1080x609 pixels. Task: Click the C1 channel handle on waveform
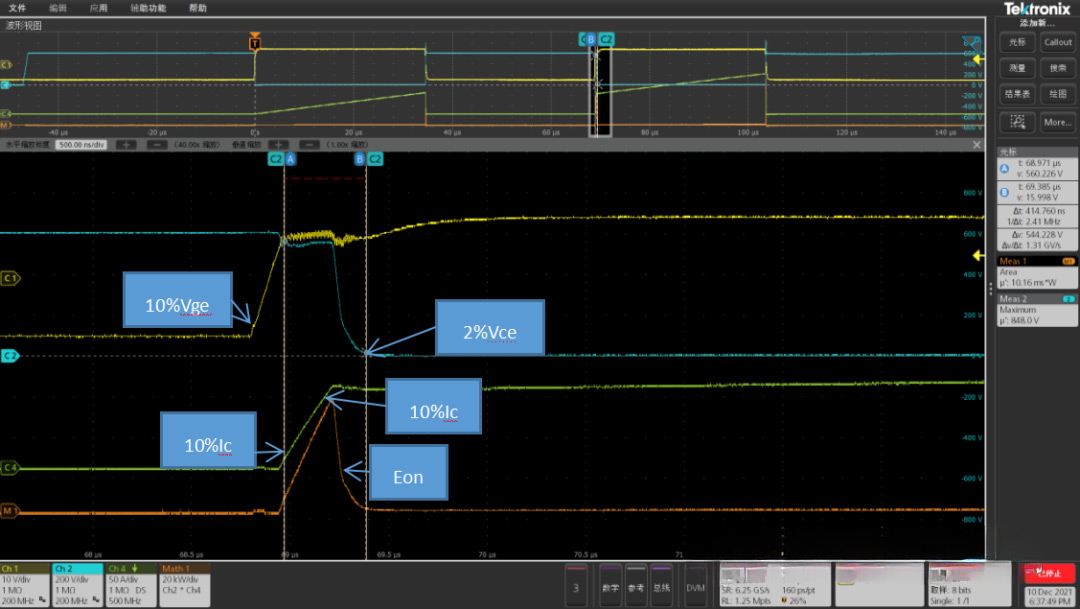point(11,278)
